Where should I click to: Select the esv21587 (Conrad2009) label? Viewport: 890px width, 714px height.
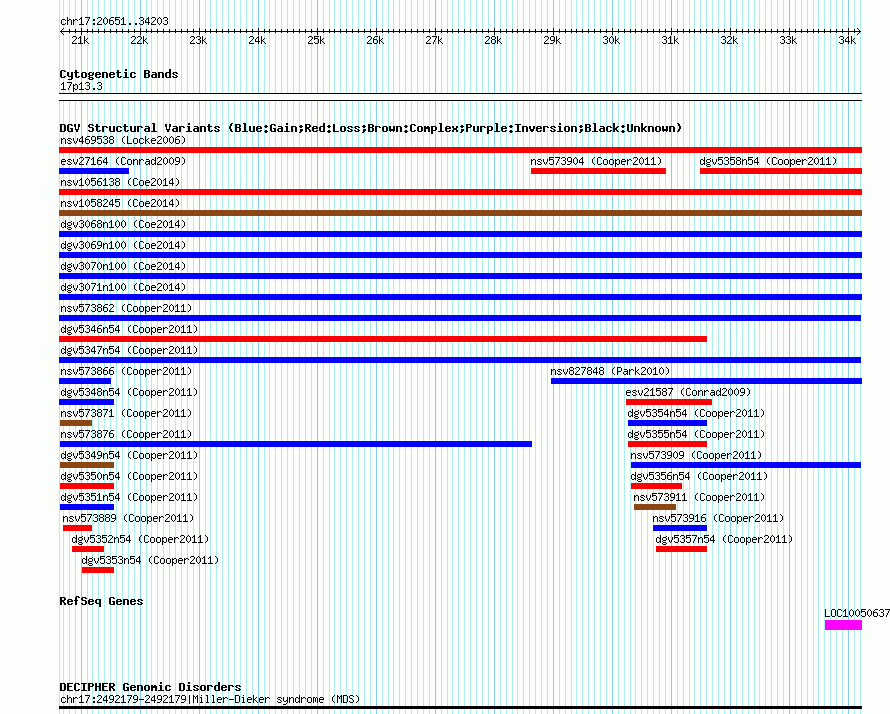pos(688,392)
